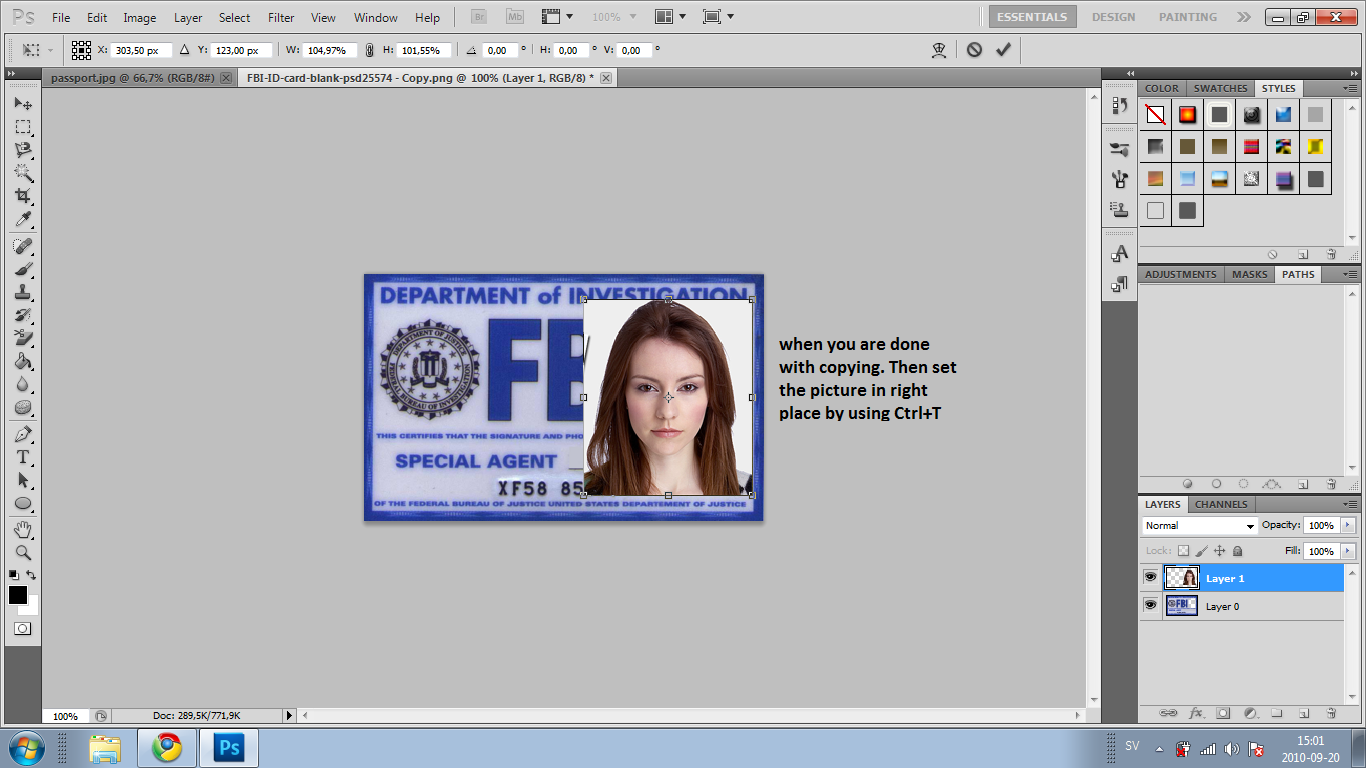This screenshot has width=1366, height=768.
Task: Toggle relative positioning triangle for reference point
Action: point(184,49)
